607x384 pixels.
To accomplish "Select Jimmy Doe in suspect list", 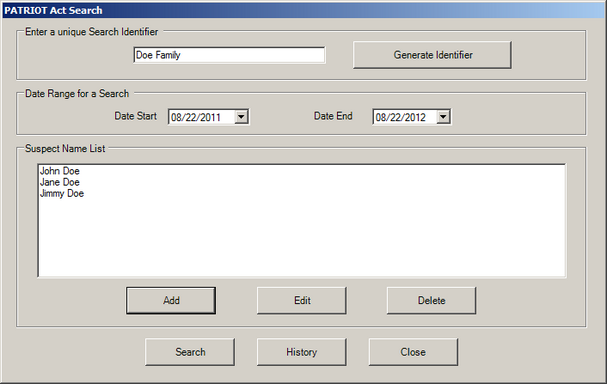I will tap(62, 193).
